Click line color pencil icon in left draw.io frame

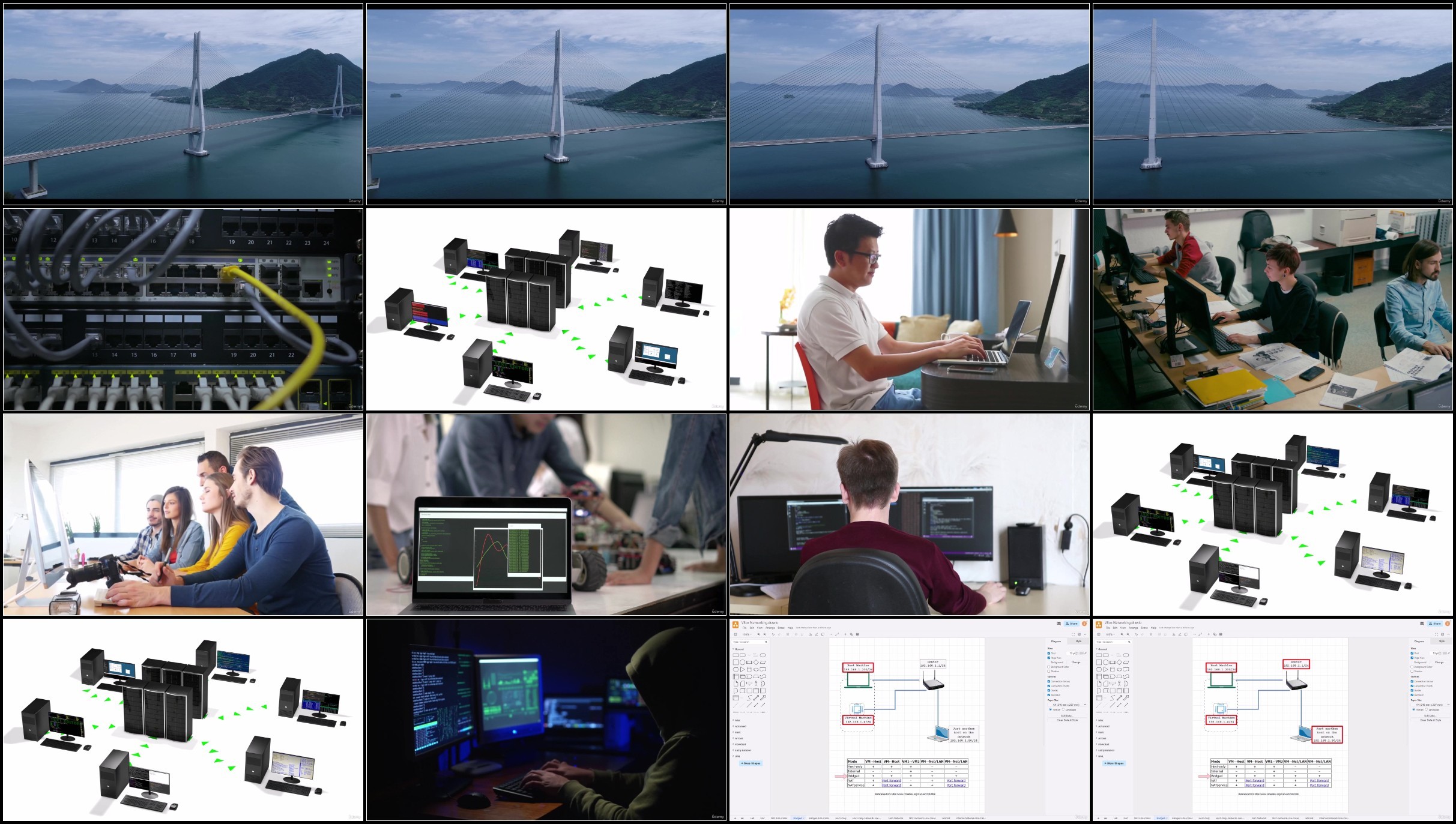(817, 634)
